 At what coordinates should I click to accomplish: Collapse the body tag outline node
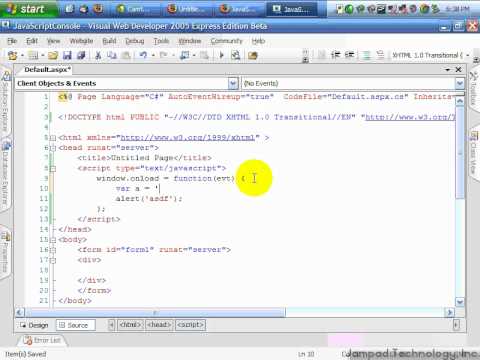coord(53,240)
